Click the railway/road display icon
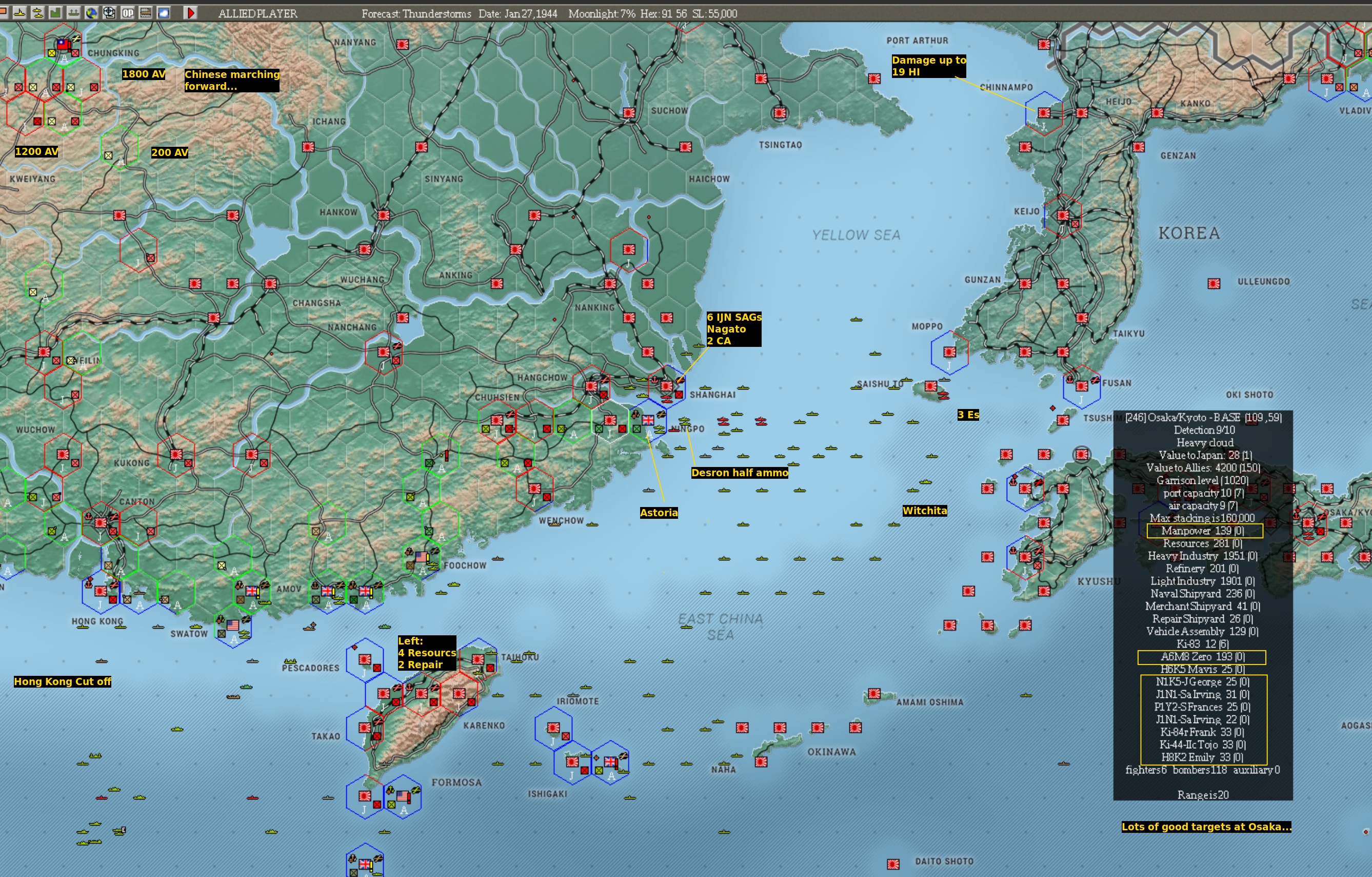This screenshot has width=1372, height=877. click(x=146, y=12)
